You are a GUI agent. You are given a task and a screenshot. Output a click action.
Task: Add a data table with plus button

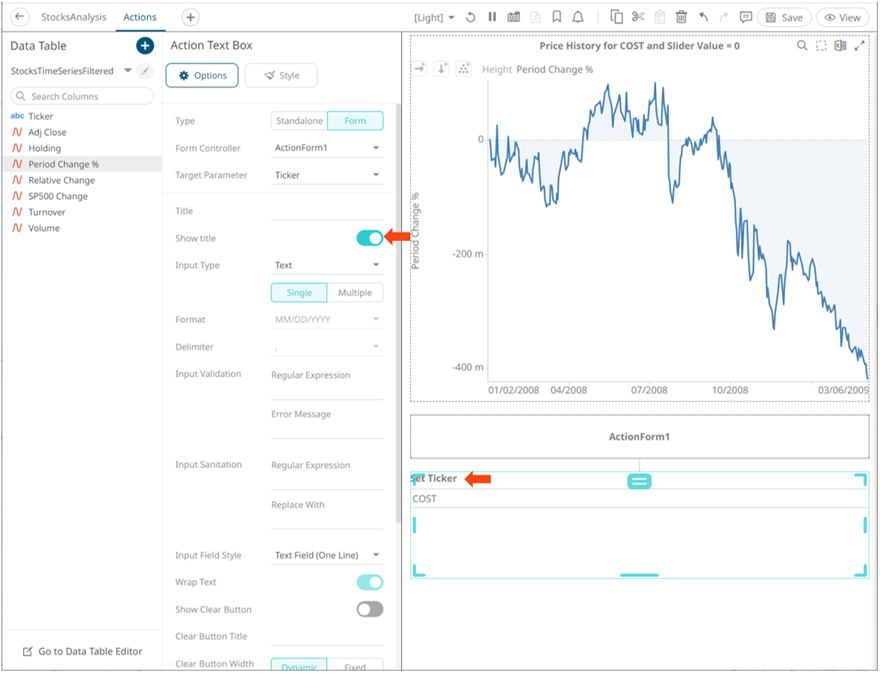click(145, 46)
